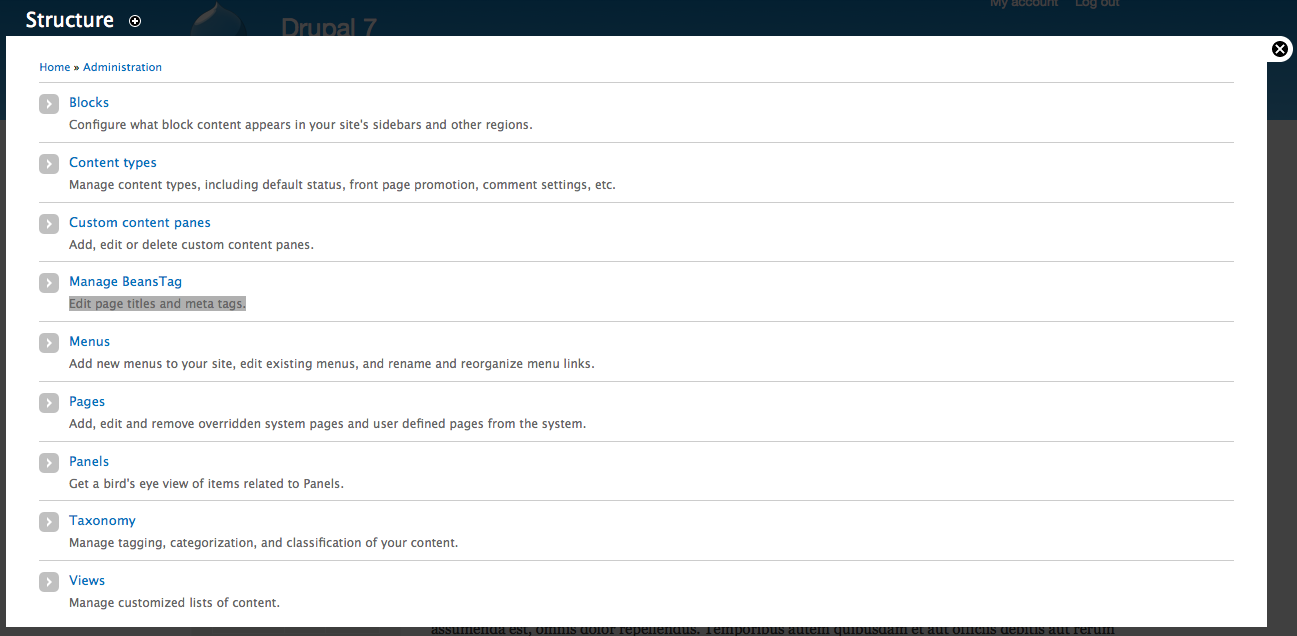Click the arrow icon beside Manage BeansTag

pos(49,283)
